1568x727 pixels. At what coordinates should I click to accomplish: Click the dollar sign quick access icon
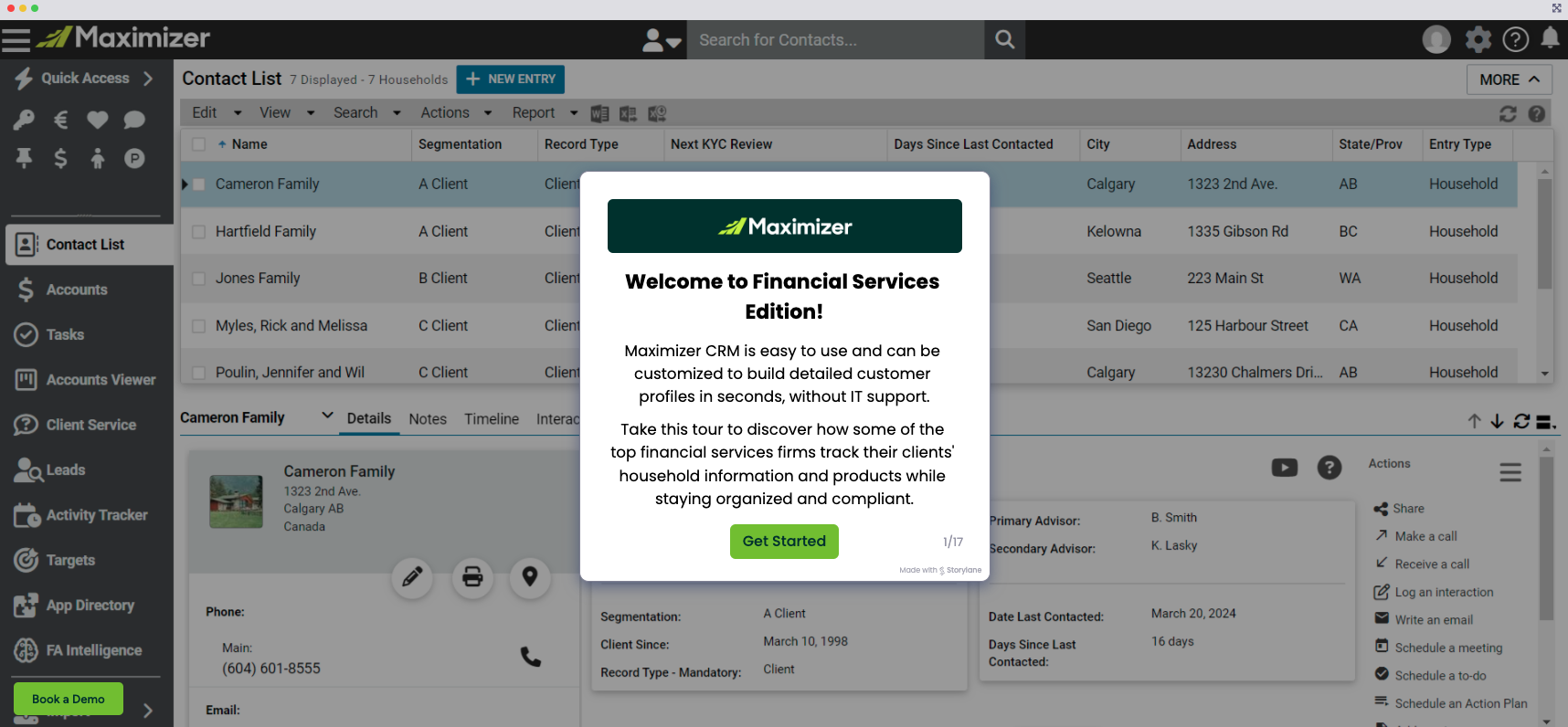60,158
